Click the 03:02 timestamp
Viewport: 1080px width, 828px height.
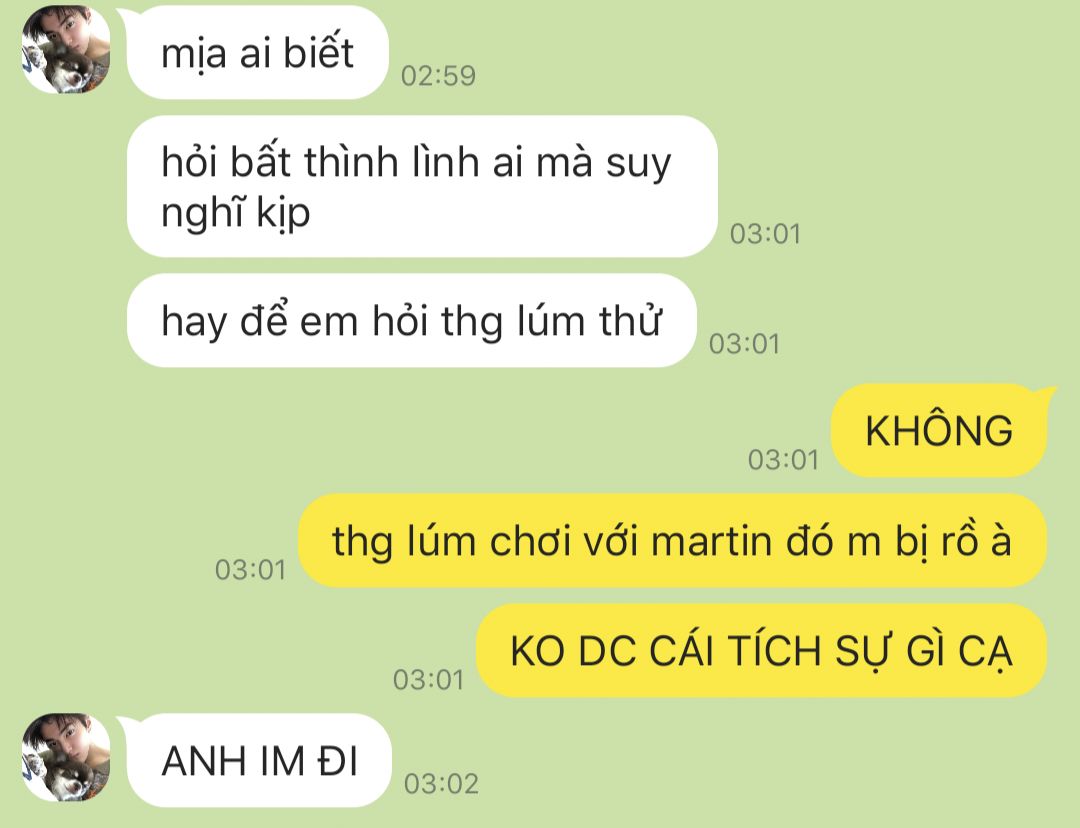click(441, 784)
